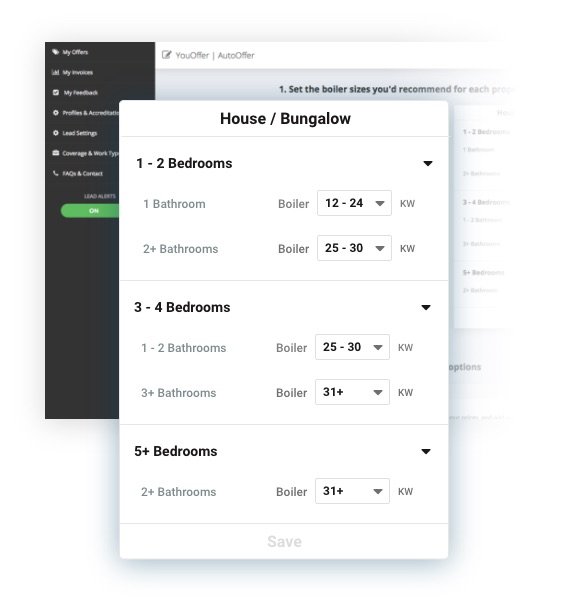Click the 3+ Bathrooms label
The image size is (569, 608).
[178, 393]
